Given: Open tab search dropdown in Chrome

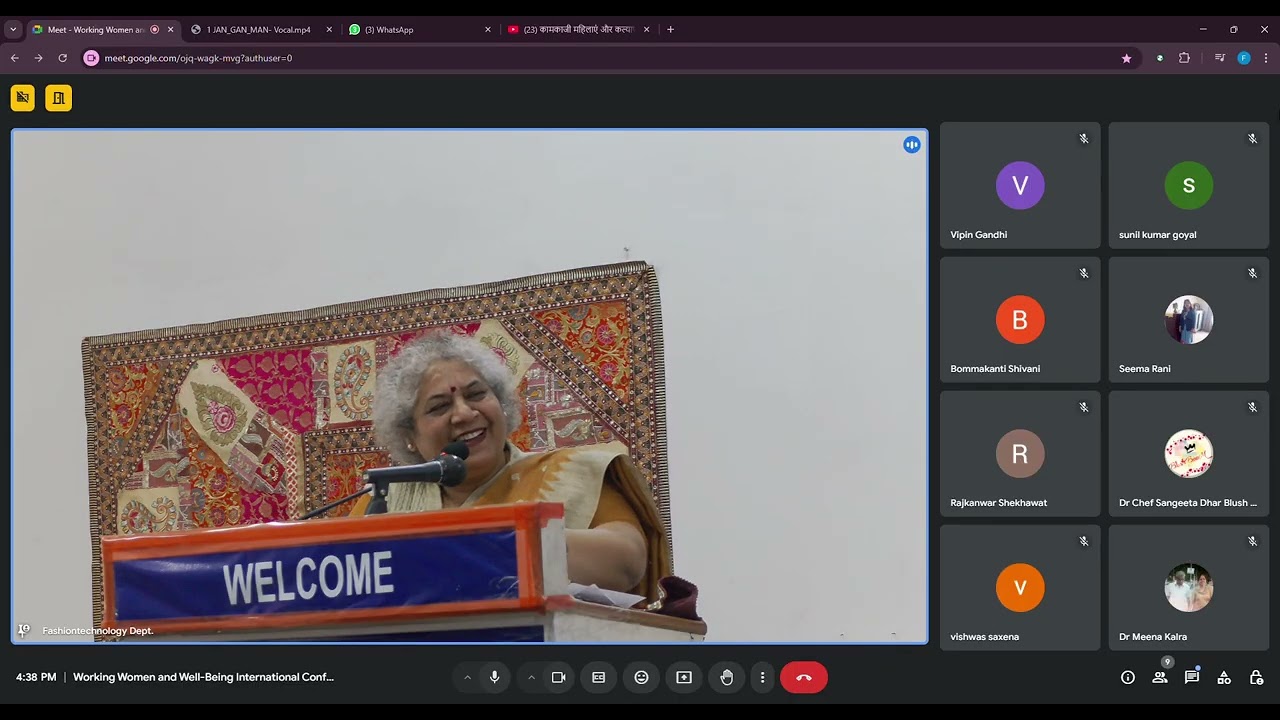Looking at the screenshot, I should pyautogui.click(x=13, y=30).
